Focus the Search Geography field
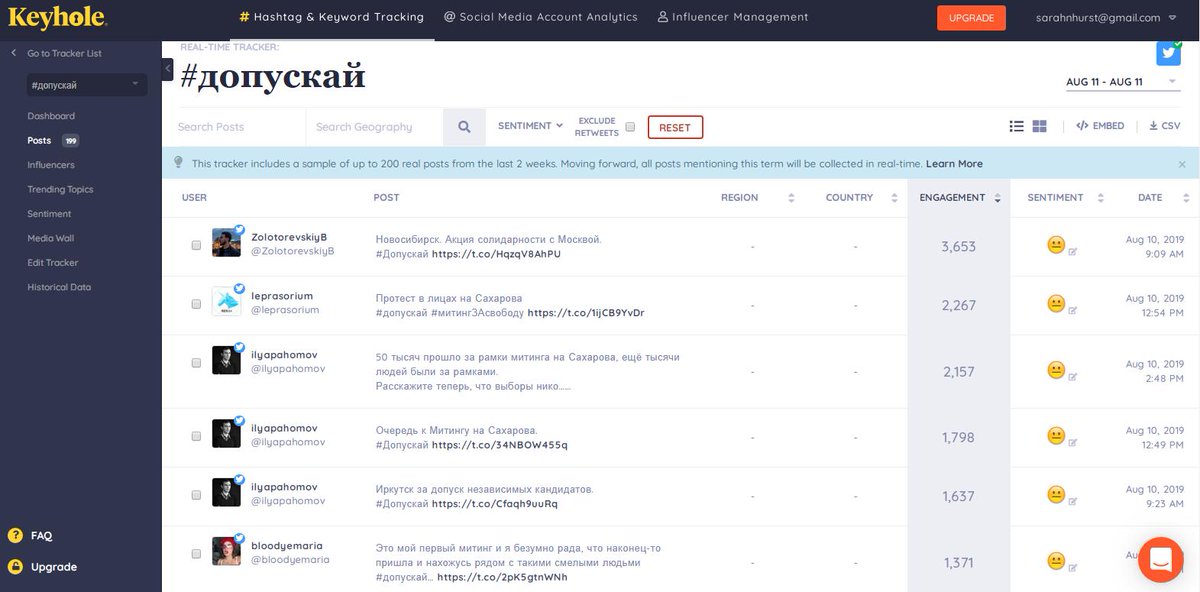 pyautogui.click(x=374, y=127)
